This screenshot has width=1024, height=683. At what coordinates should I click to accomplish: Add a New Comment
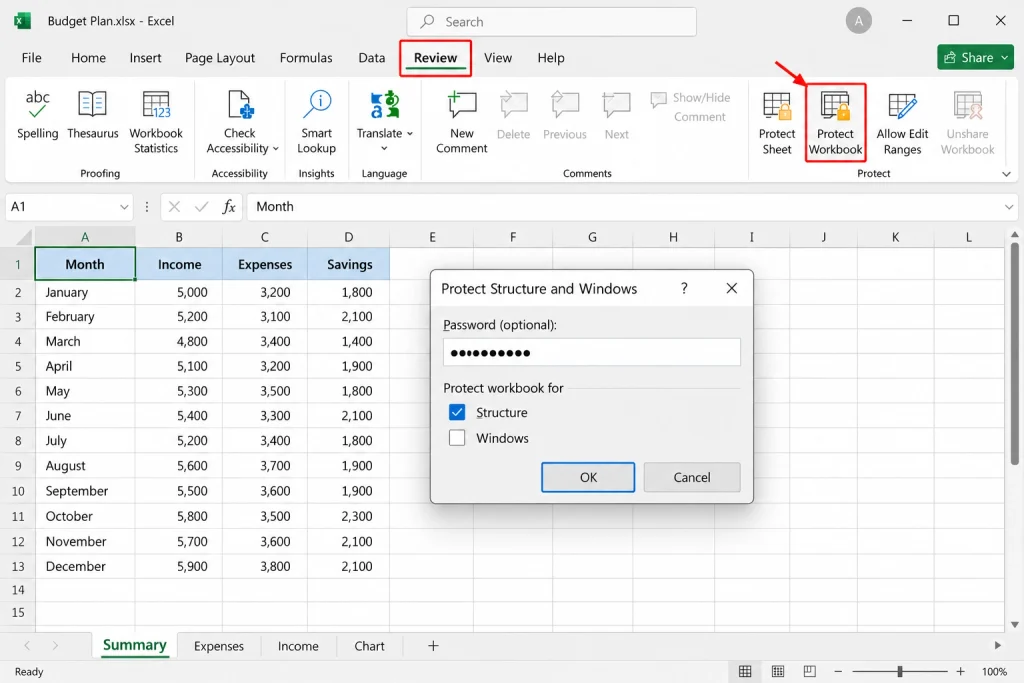pyautogui.click(x=462, y=123)
